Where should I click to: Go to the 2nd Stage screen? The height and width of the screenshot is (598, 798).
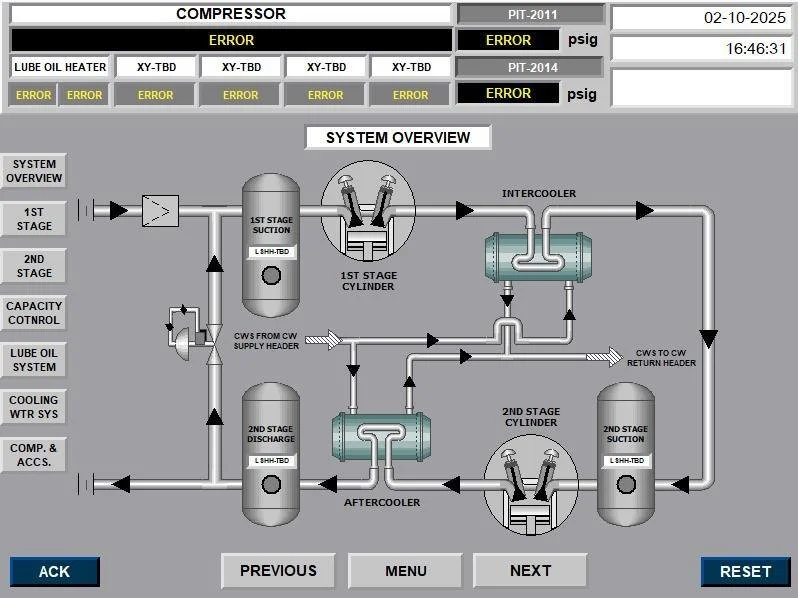(x=34, y=266)
